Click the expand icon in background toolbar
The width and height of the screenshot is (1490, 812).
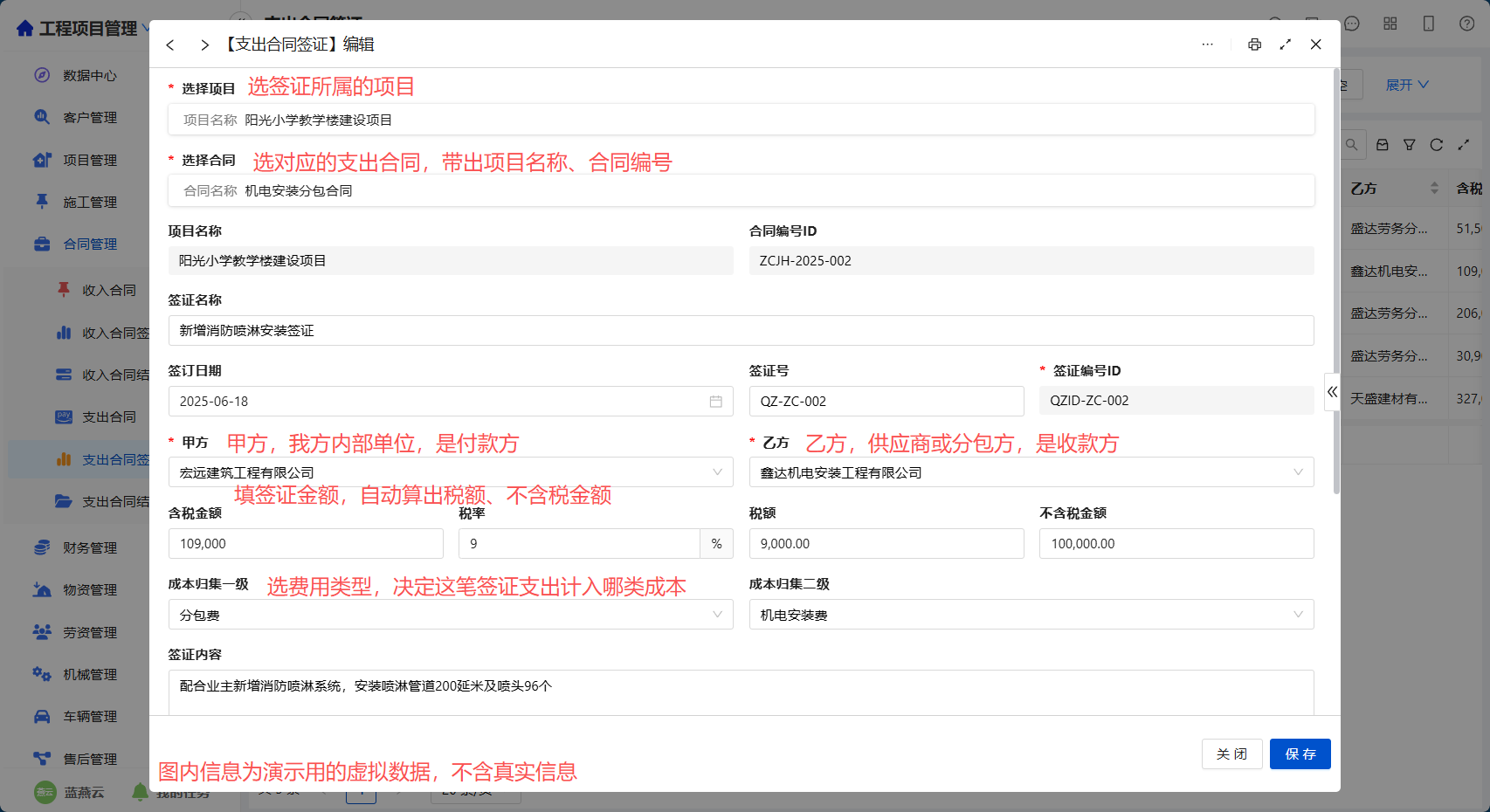pos(1464,145)
